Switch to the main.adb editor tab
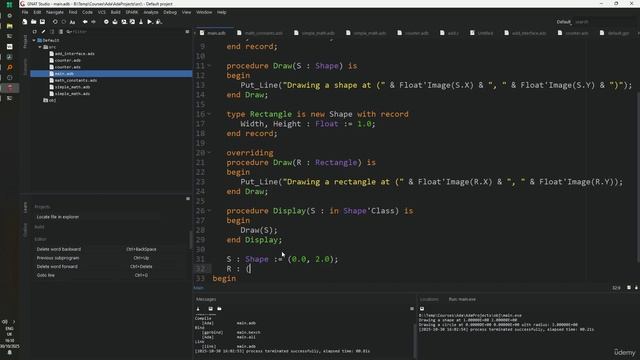Screen dimensions: 640x360 click(x=213, y=33)
